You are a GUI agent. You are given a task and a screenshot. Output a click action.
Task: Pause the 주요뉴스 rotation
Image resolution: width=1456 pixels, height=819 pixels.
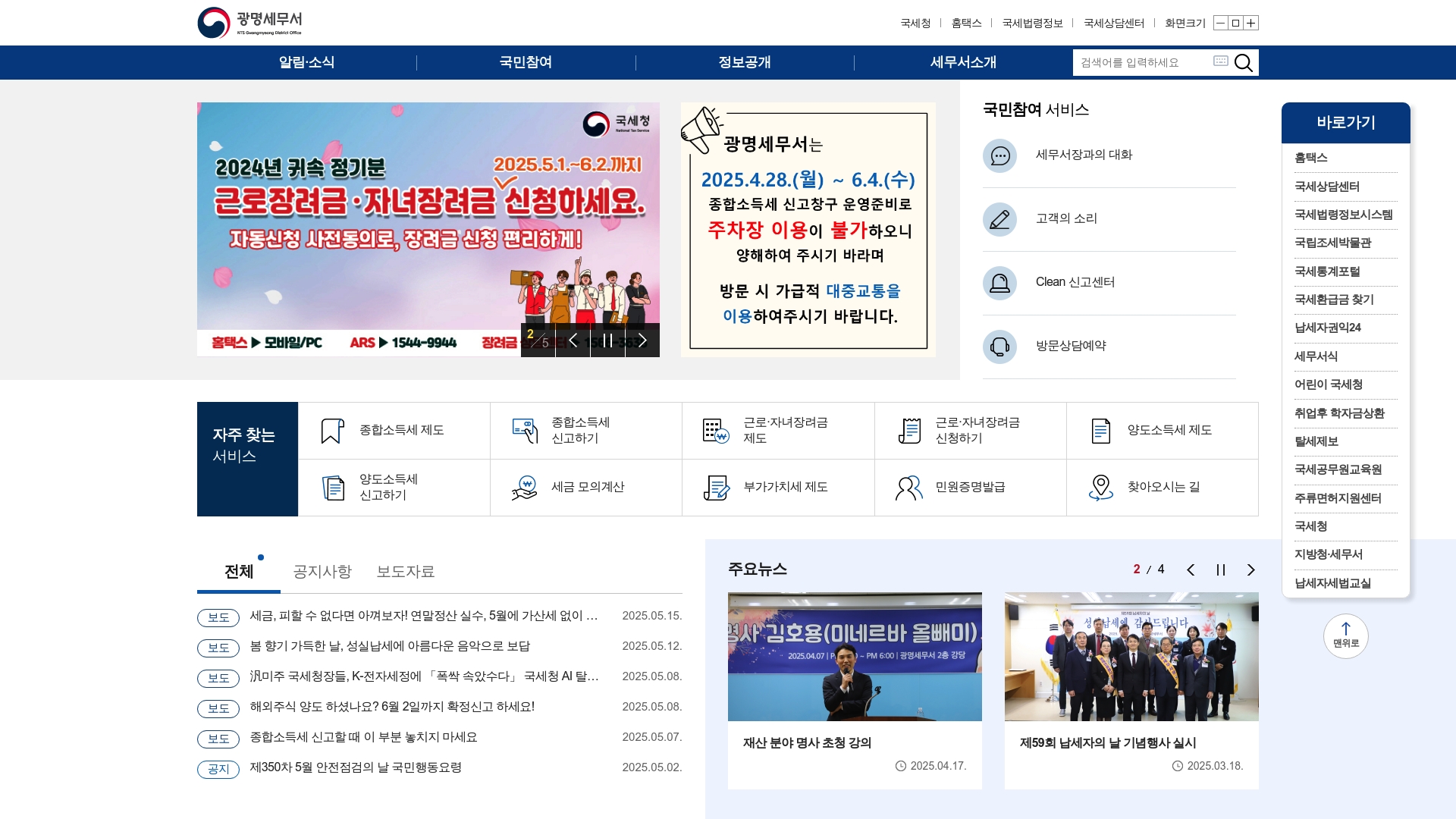[1221, 570]
